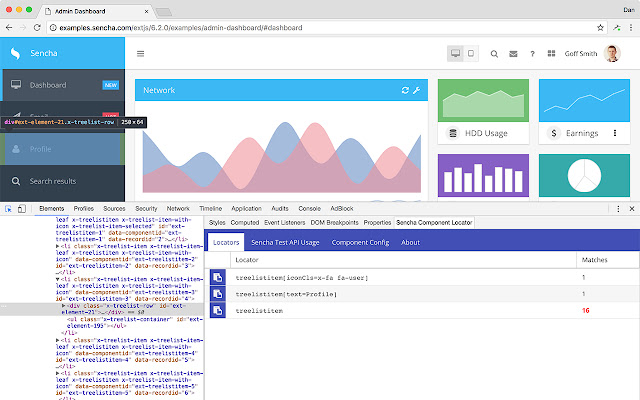This screenshot has width=640, height=400.
Task: Open Earnings card options menu
Action: [x=615, y=133]
